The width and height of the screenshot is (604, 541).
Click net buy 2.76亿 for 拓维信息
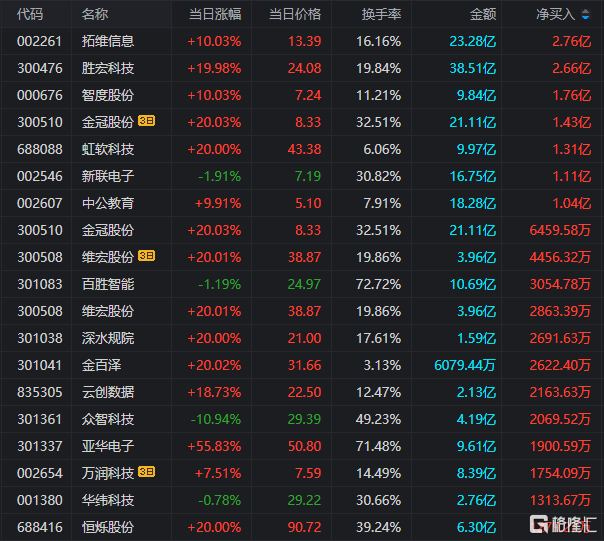point(572,41)
